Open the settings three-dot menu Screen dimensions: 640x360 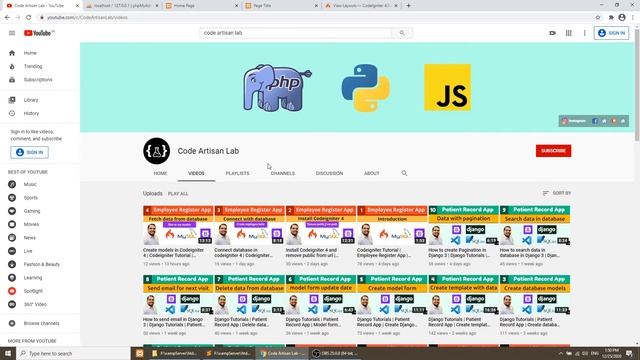584,33
